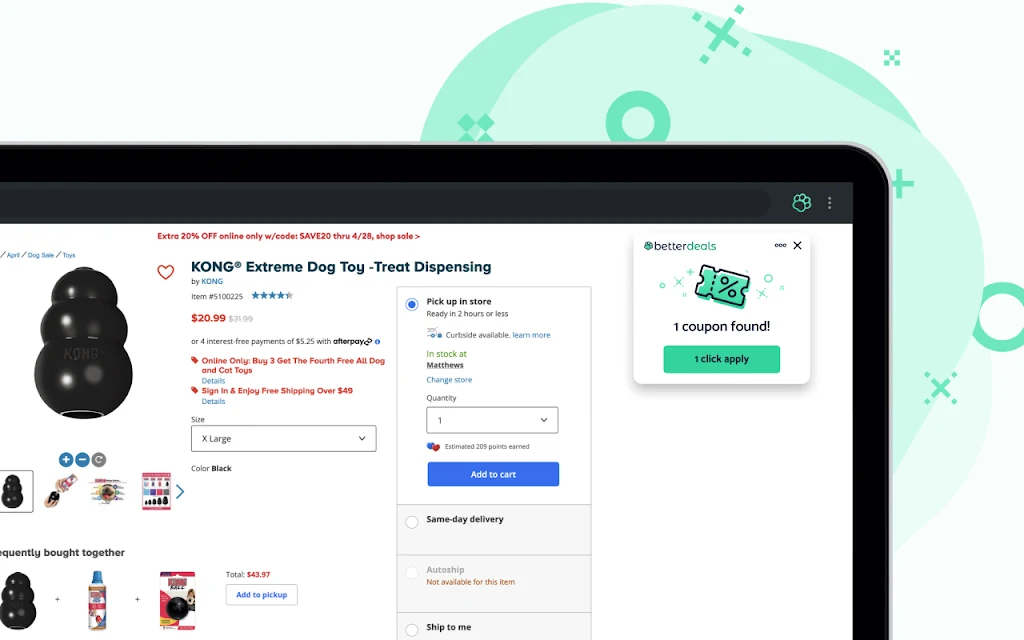Image resolution: width=1024 pixels, height=640 pixels.
Task: Click Add to pickup button
Action: tap(261, 595)
